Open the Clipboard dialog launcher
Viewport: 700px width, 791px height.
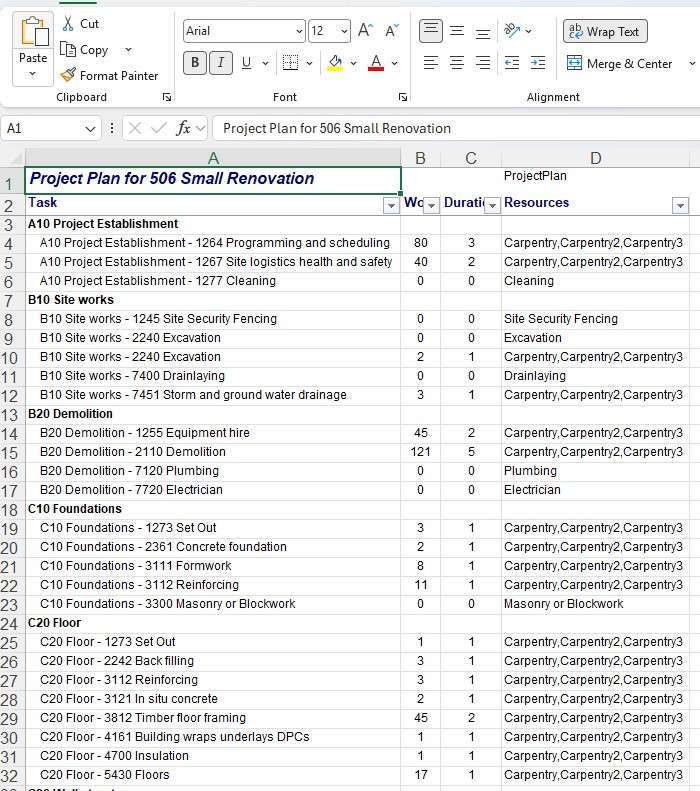coord(166,97)
